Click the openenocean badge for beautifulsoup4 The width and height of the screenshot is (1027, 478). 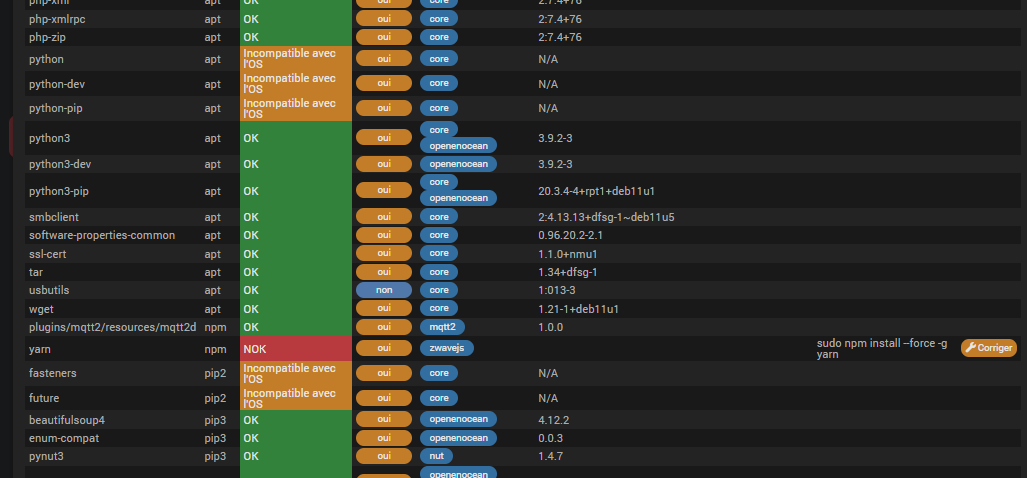pos(458,420)
